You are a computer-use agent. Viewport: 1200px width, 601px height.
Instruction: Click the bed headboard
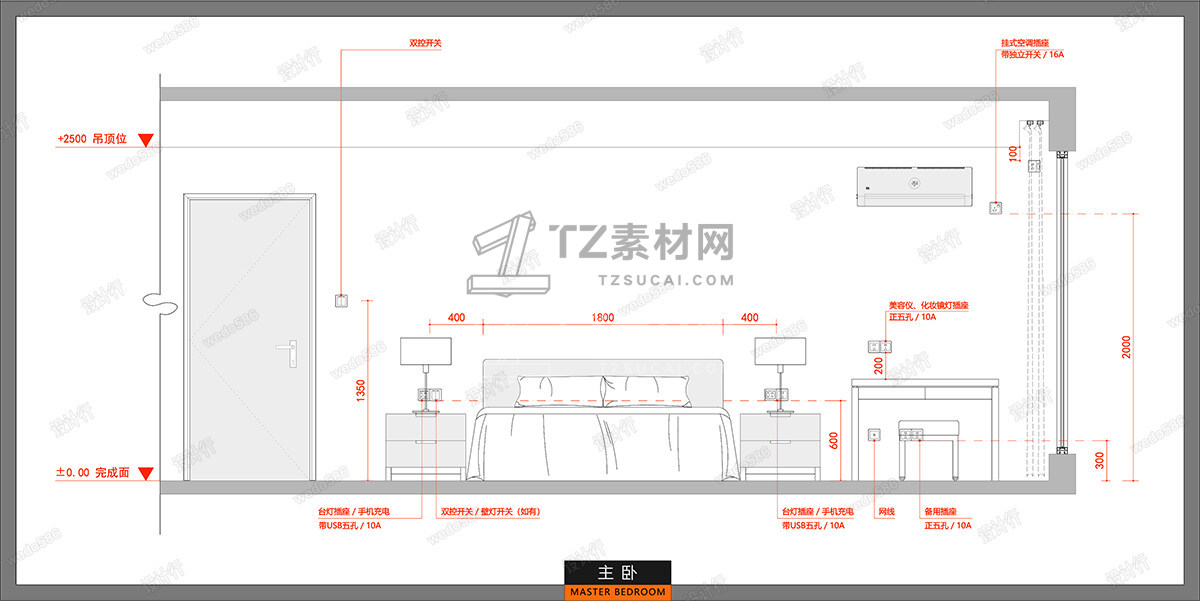[603, 382]
